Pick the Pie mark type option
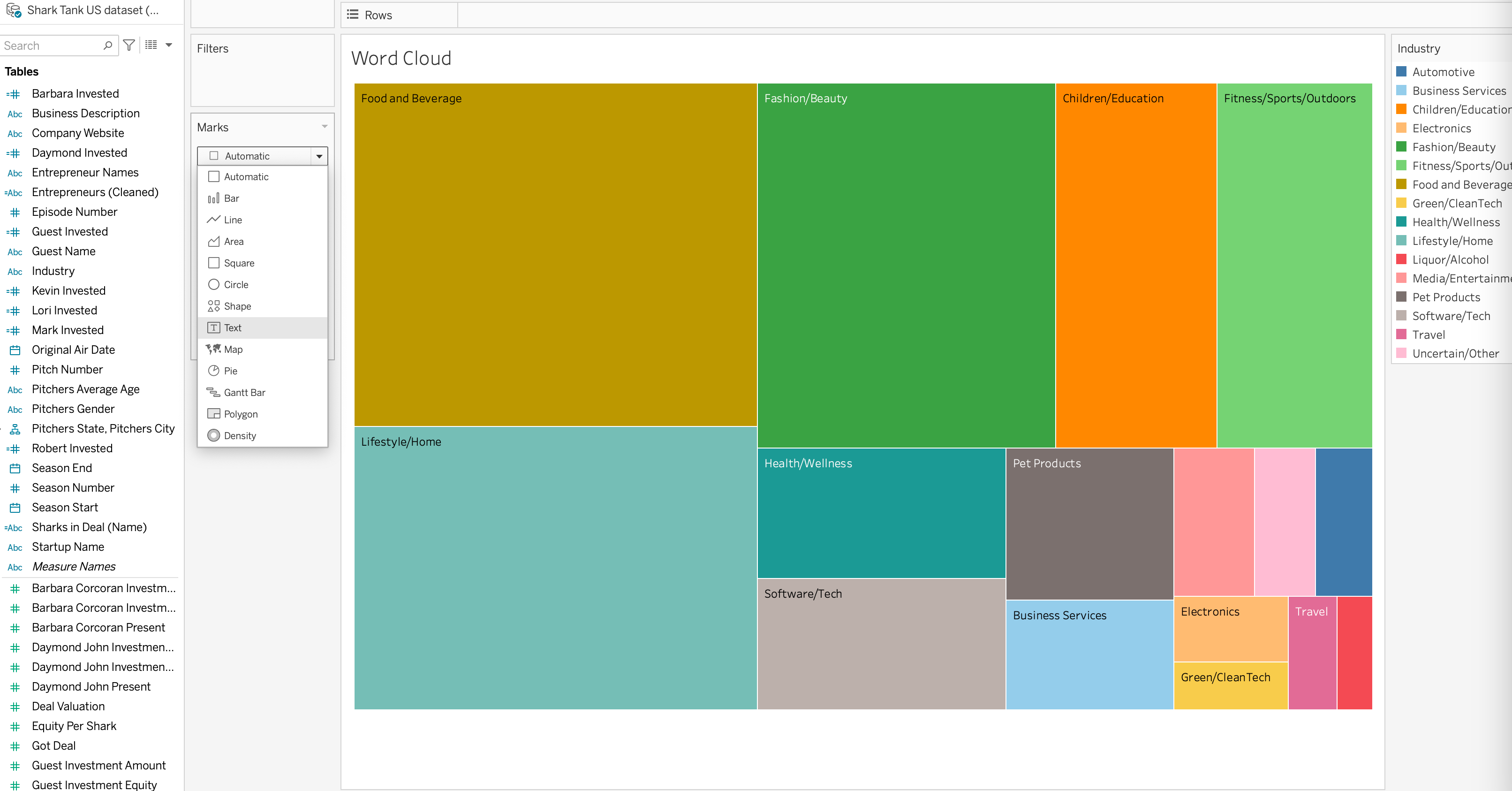This screenshot has width=1512, height=791. (x=230, y=371)
